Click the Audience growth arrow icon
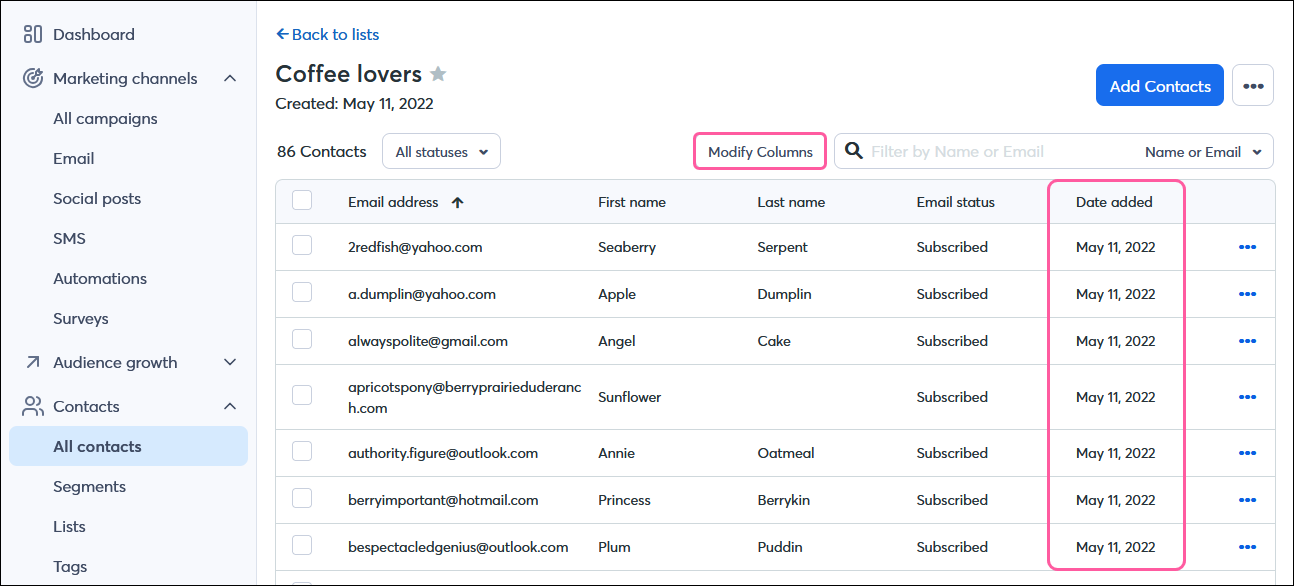The height and width of the screenshot is (586, 1294). [x=33, y=362]
